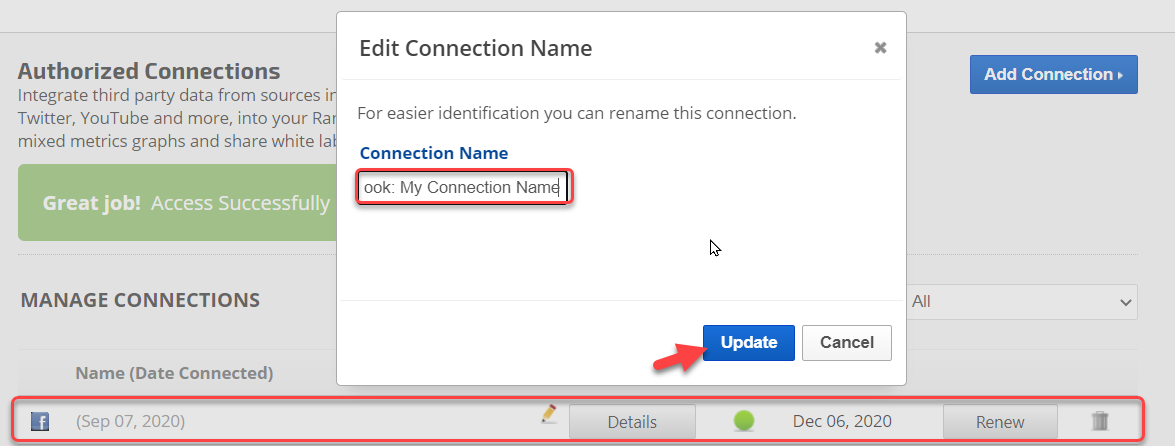Click the Sep 07, 2020 connected date
Viewport: 1175px width, 446px height.
click(130, 422)
